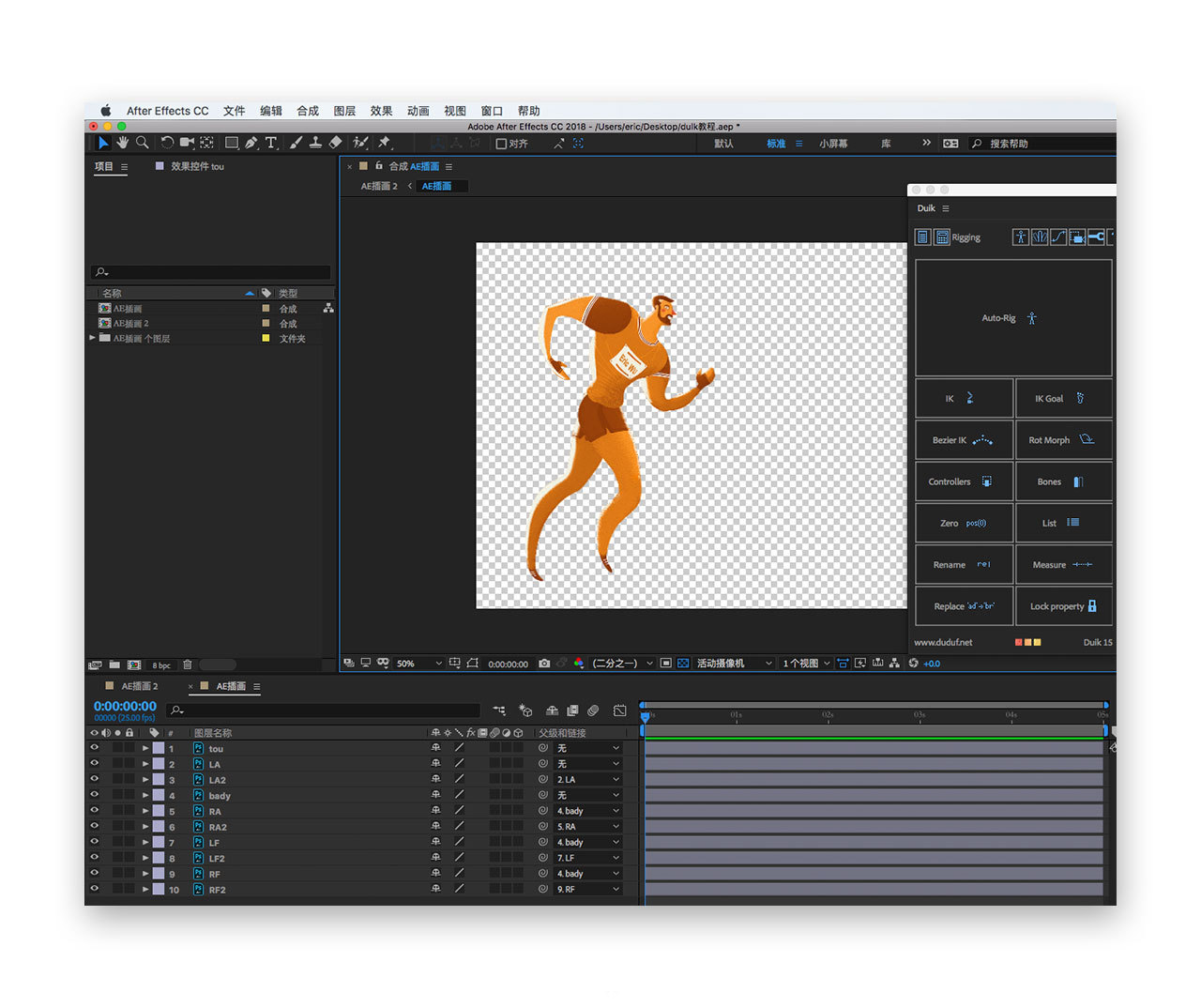Hide the bady layer with eye icon
Viewport: 1201px width, 1008px height.
[94, 795]
